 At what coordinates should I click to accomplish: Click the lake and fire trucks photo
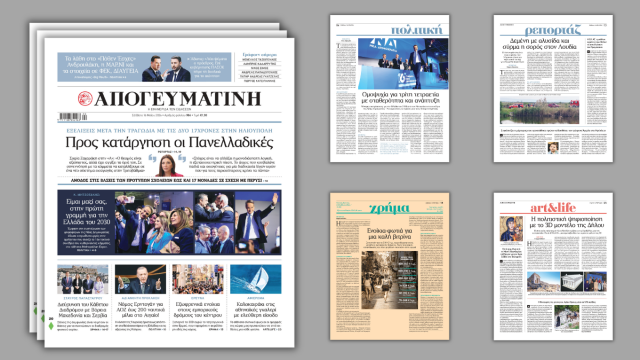tap(540, 111)
